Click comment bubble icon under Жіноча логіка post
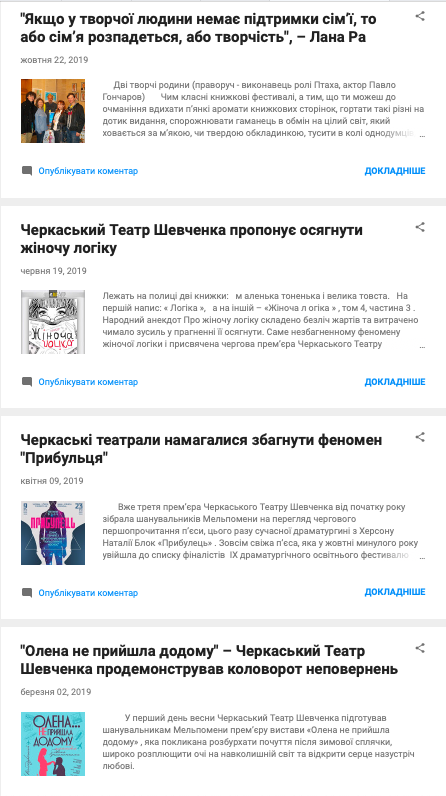446x796 pixels. [x=27, y=382]
